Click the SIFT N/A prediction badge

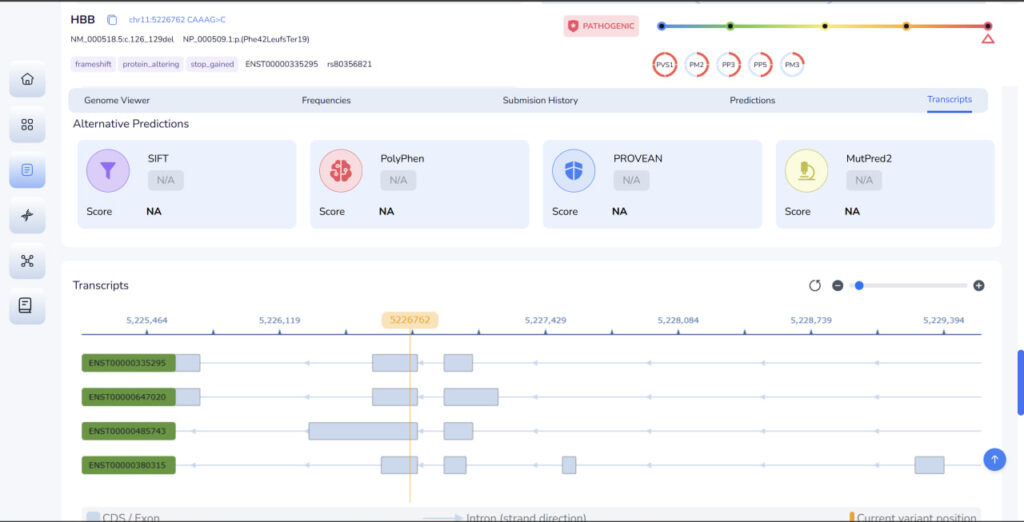[165, 180]
